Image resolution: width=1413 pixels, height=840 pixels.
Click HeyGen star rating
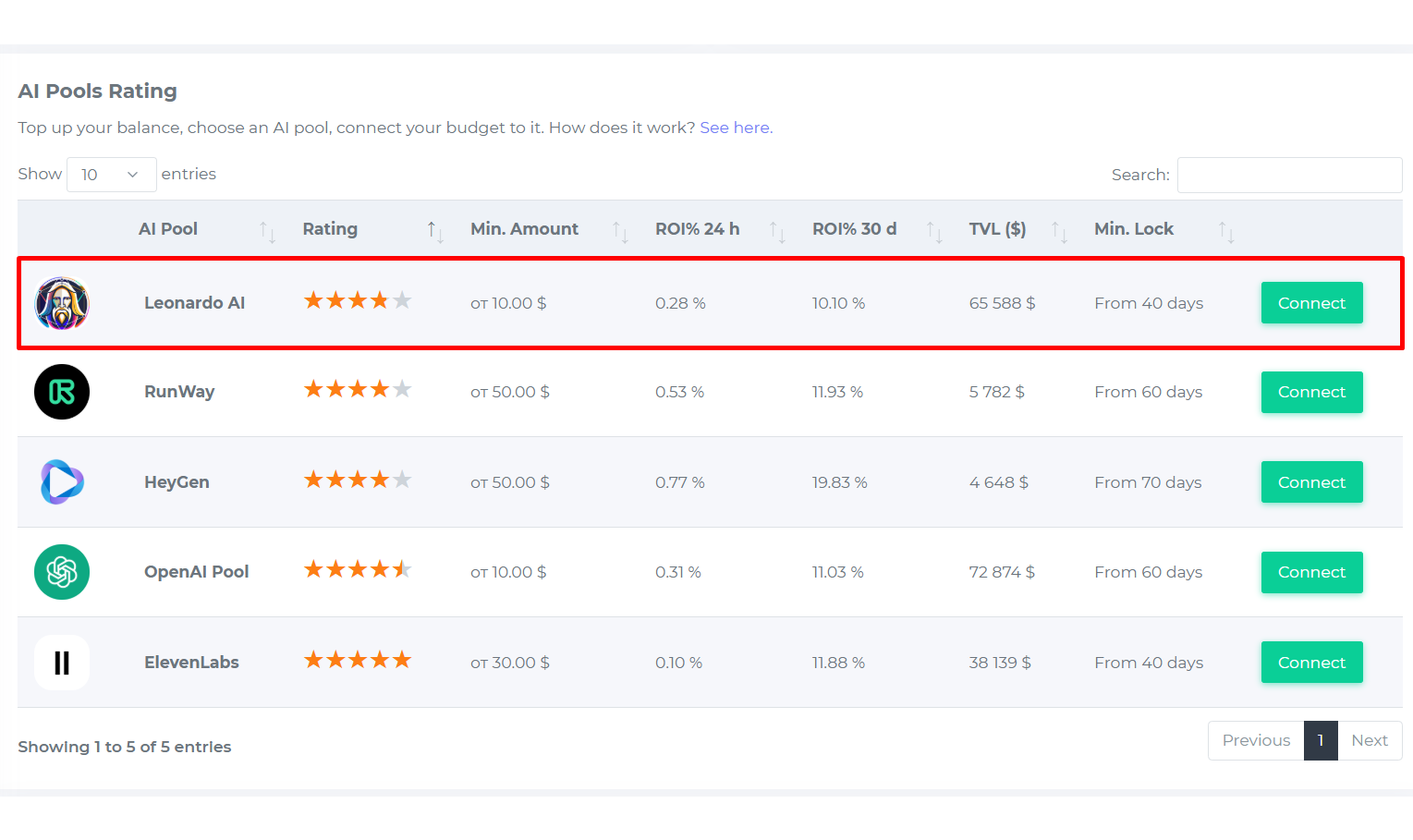coord(358,480)
